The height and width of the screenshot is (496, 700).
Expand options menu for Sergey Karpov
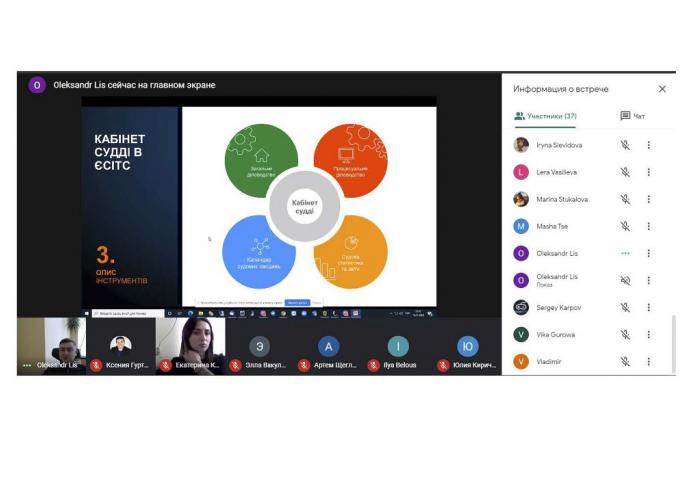[648, 307]
